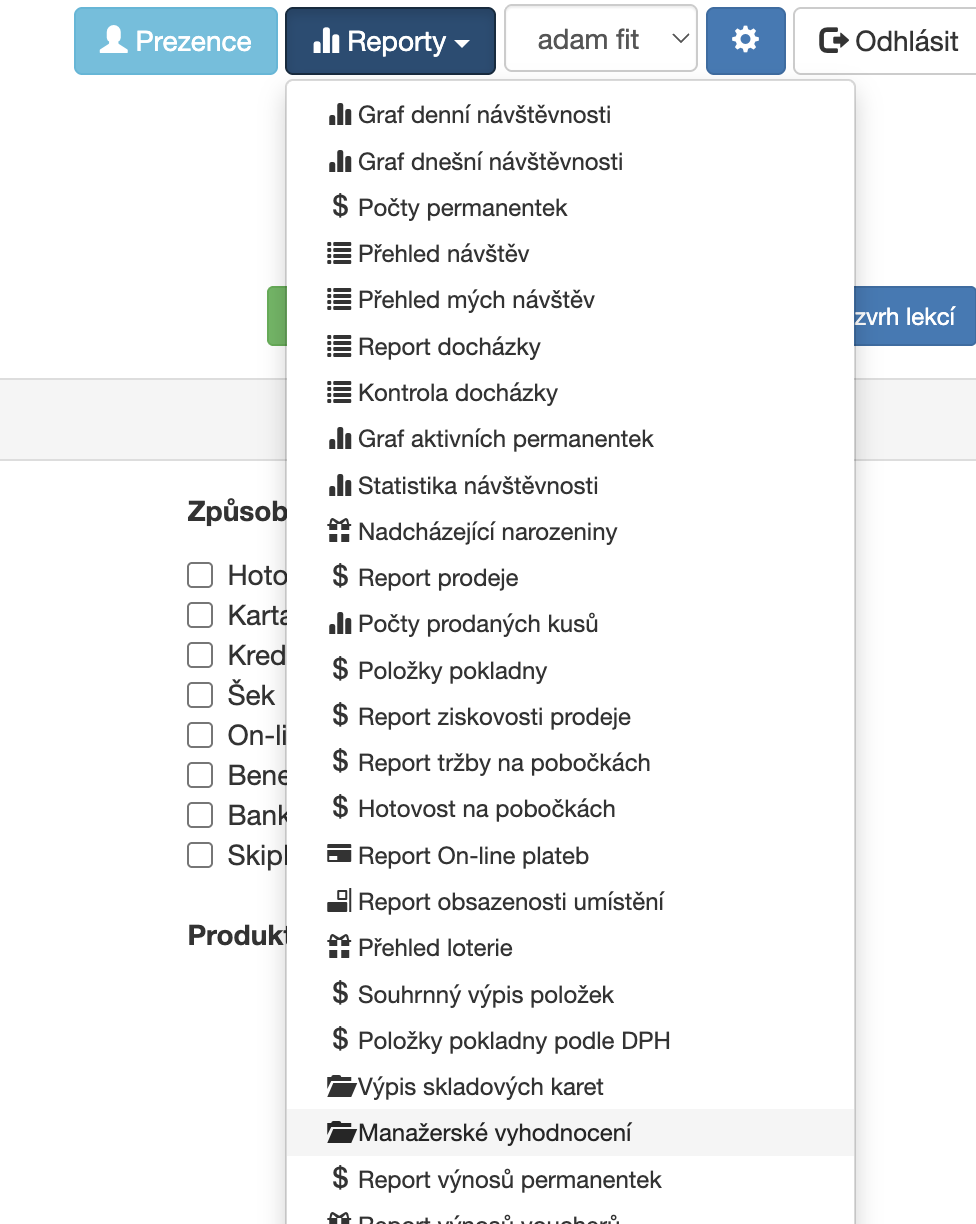
Task: Log out with Odhlásit button
Action: point(887,41)
